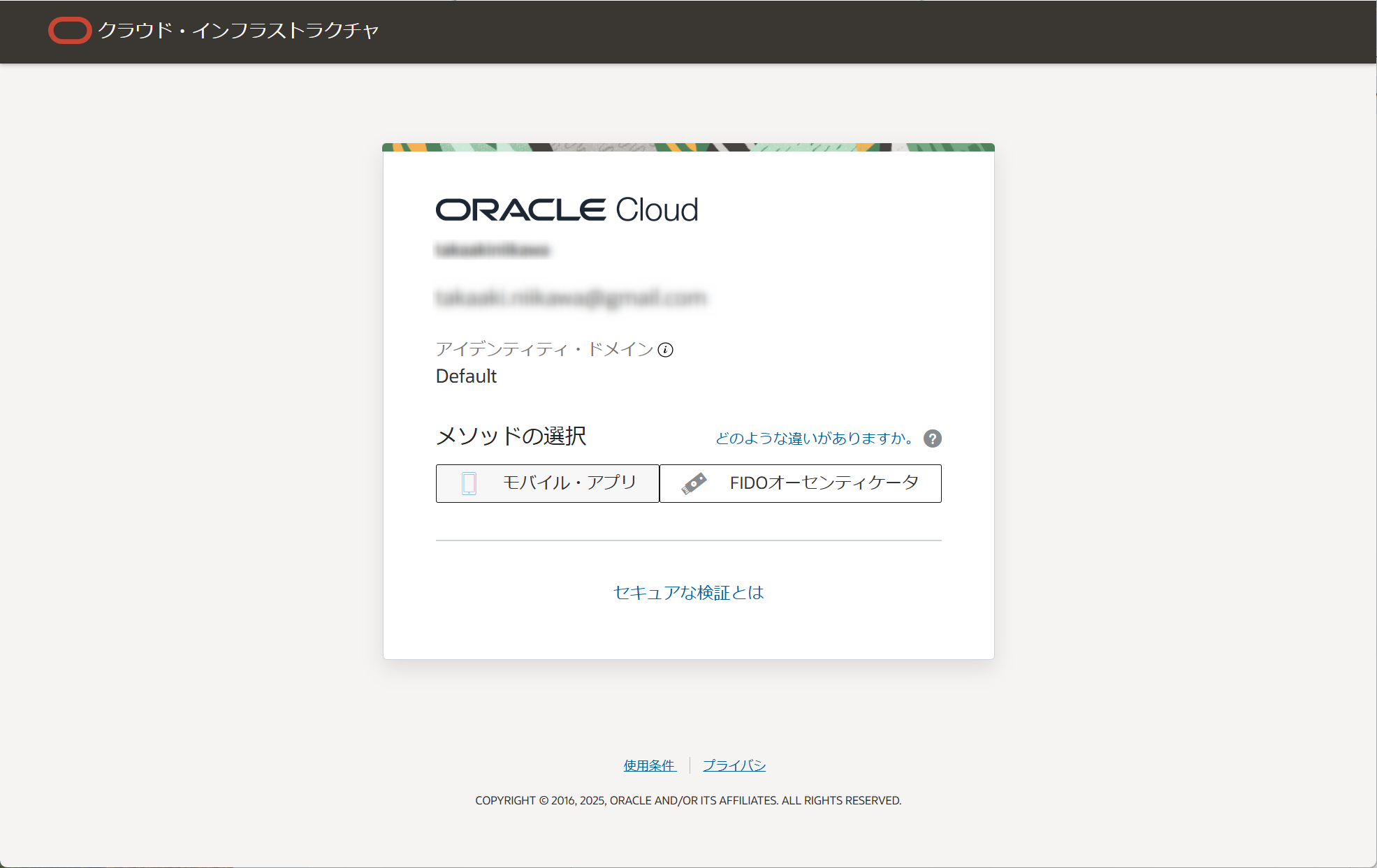Click the FIDO security key icon
The image size is (1377, 868).
pyautogui.click(x=694, y=483)
